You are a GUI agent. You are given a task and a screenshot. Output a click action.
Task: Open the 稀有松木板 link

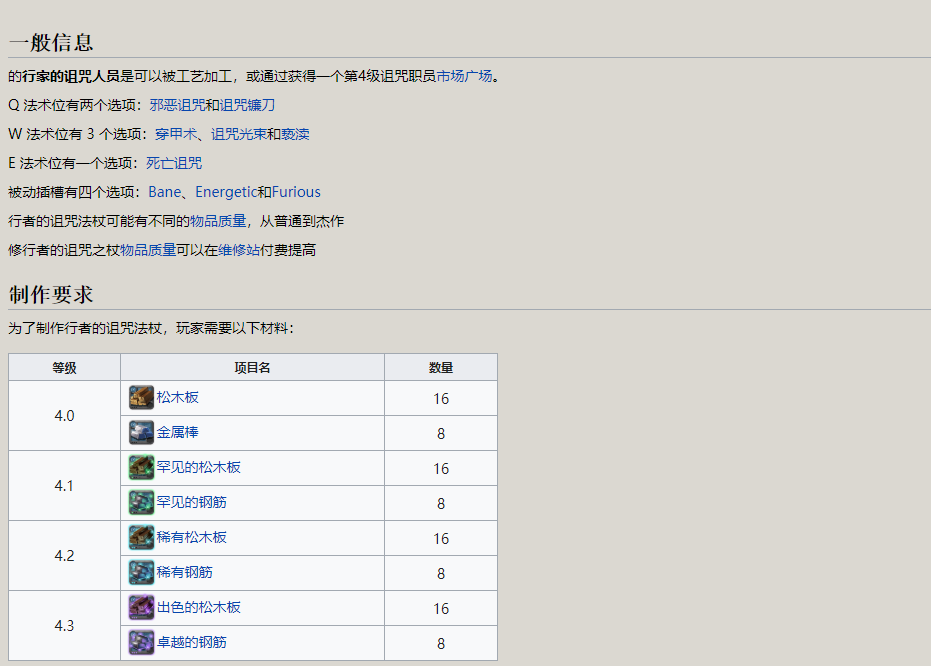pyautogui.click(x=191, y=537)
